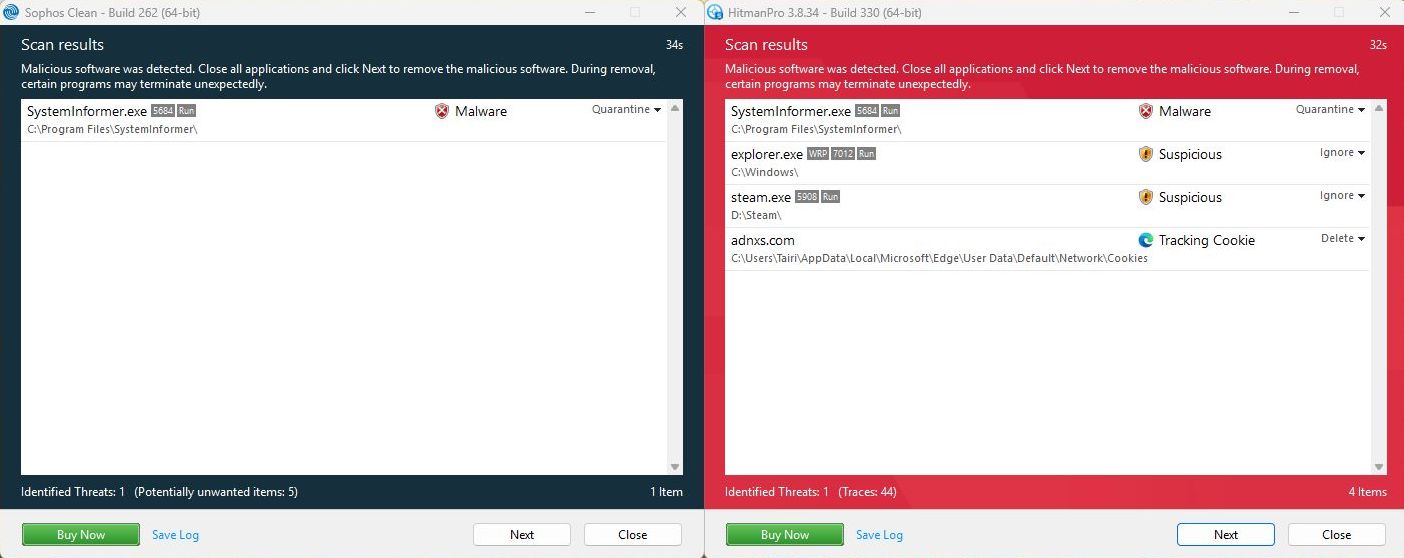Click Potentially unwanted items: 5 text
This screenshot has width=1404, height=558.
click(216, 492)
